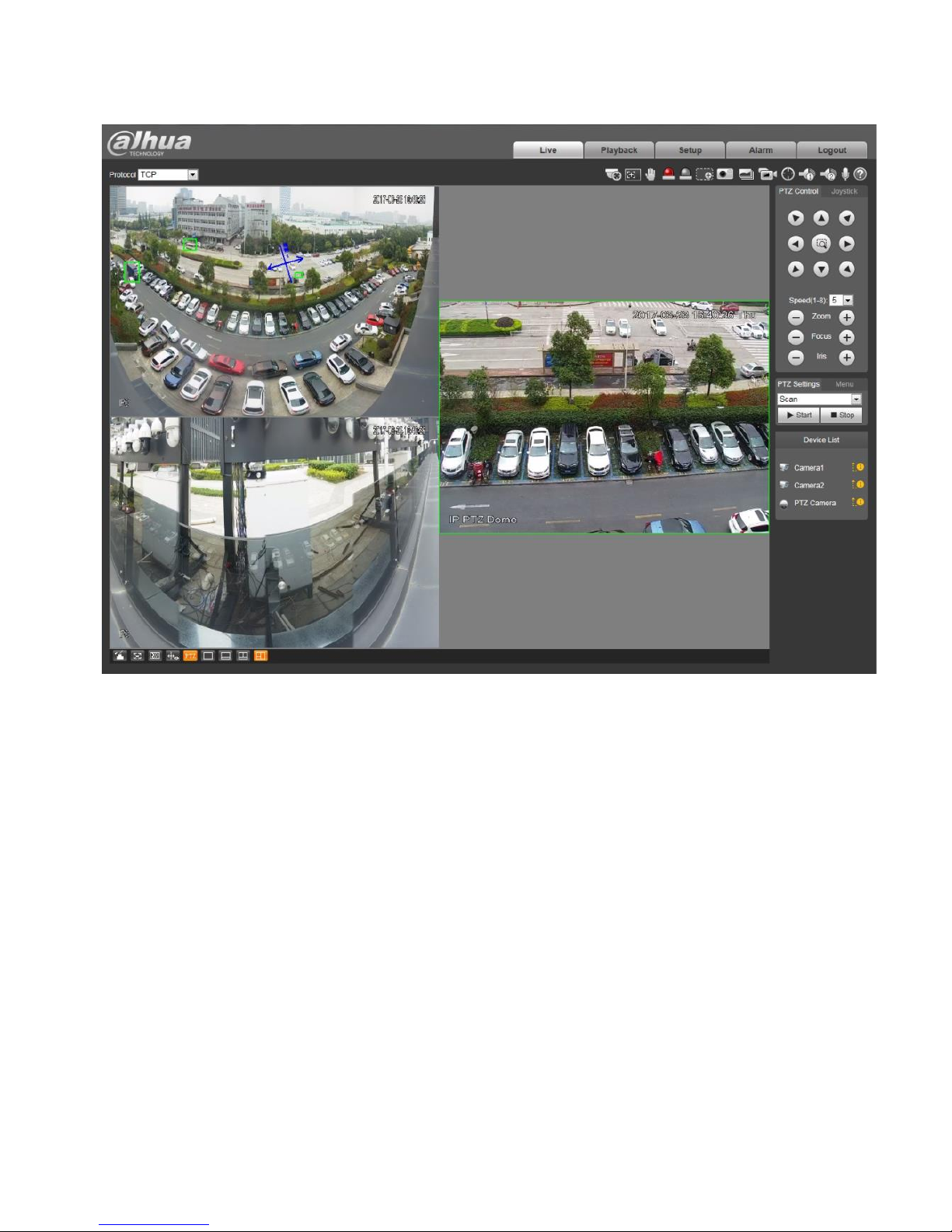Screen dimensions: 952x1232
Task: Click the red alarm light icon
Action: pyautogui.click(x=668, y=175)
